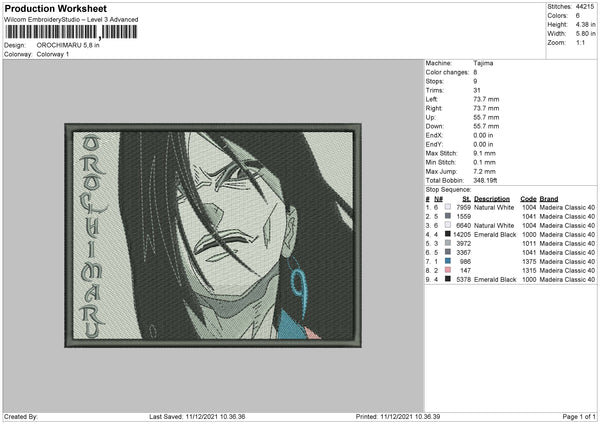Image resolution: width=600 pixels, height=424 pixels.
Task: Click the Max Stitch value '9.1 mm'
Action: [x=485, y=153]
